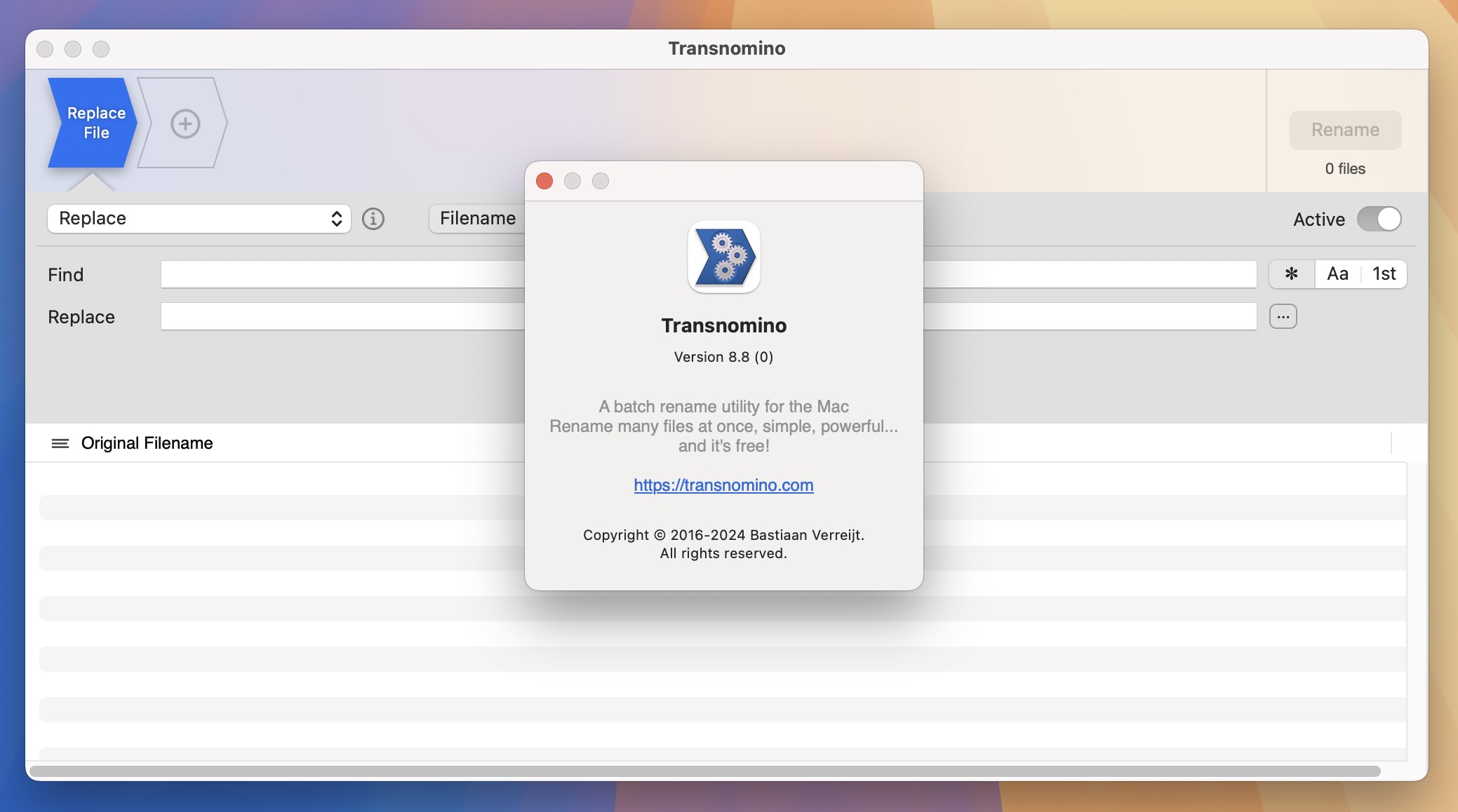Open the Replace action type dropdown
This screenshot has width=1458, height=812.
coord(199,219)
